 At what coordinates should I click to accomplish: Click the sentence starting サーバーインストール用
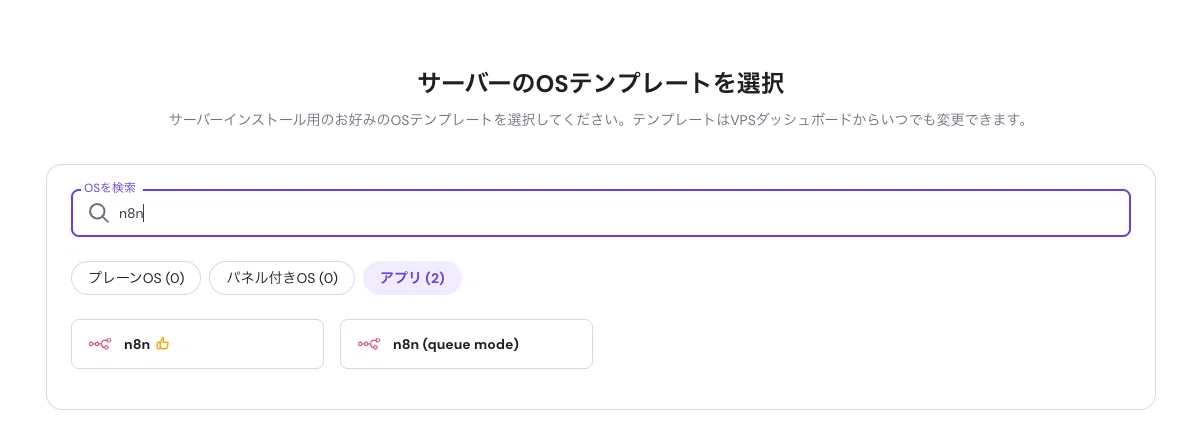click(395, 120)
